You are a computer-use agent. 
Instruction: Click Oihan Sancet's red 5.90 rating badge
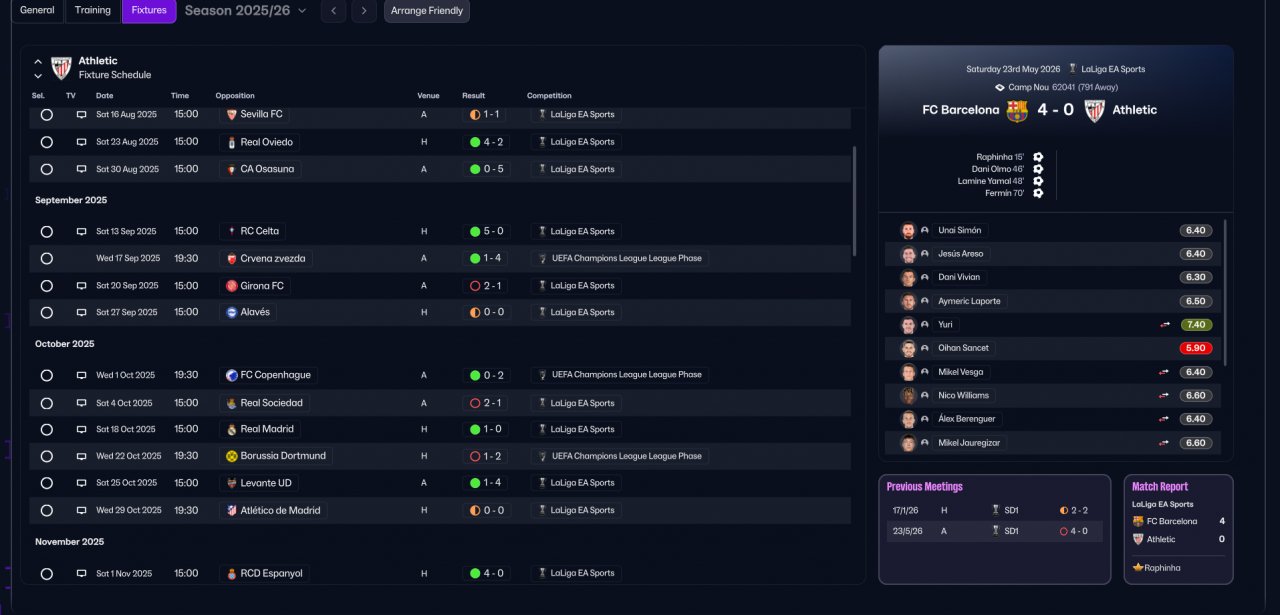(x=1196, y=349)
